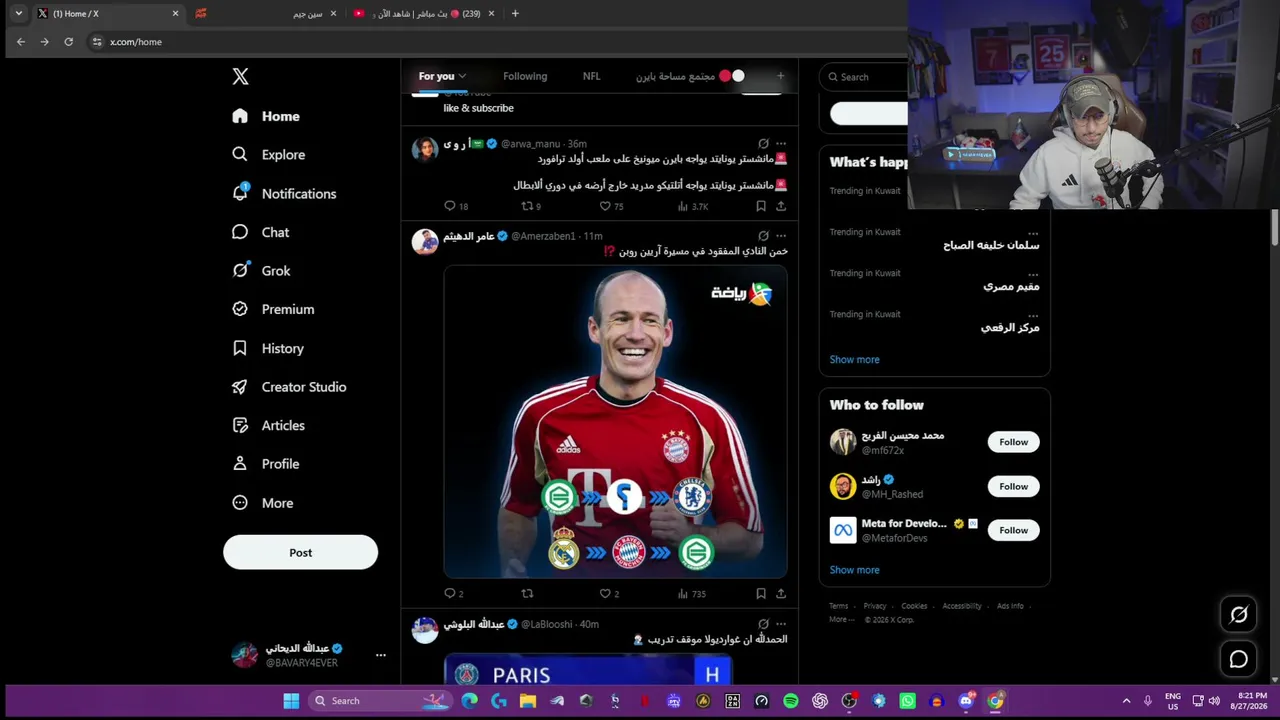Open trend مركز الرقعي
The height and width of the screenshot is (720, 1280).
[1010, 328]
